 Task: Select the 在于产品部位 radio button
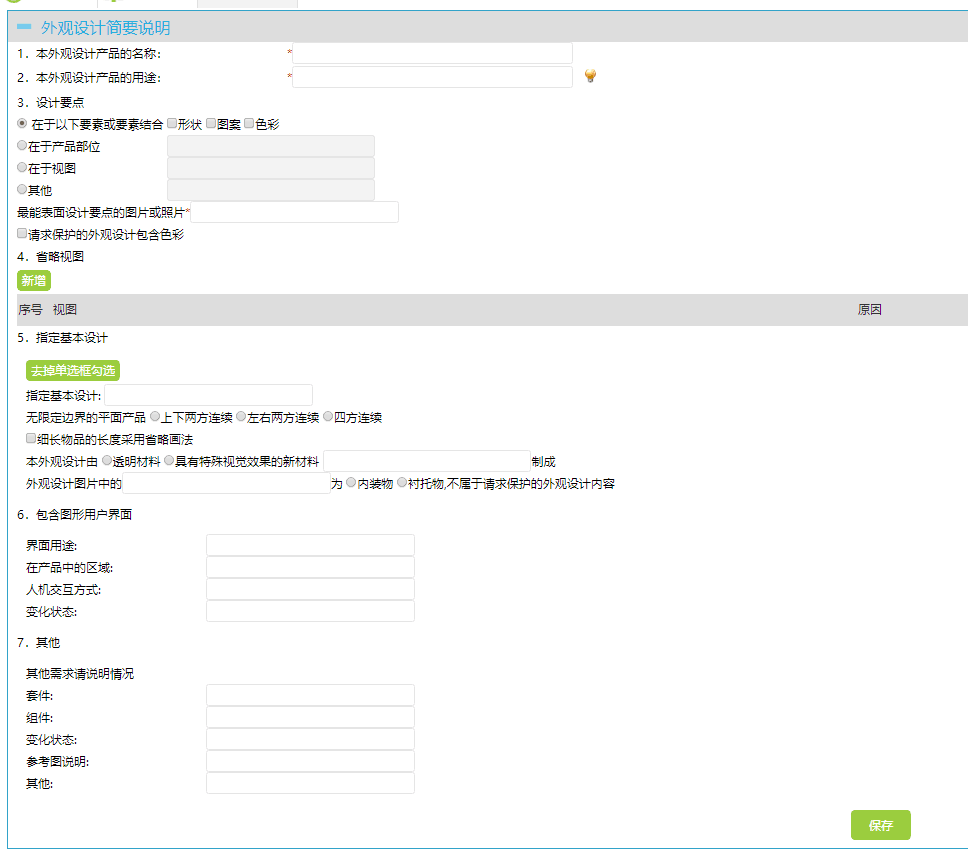point(22,146)
